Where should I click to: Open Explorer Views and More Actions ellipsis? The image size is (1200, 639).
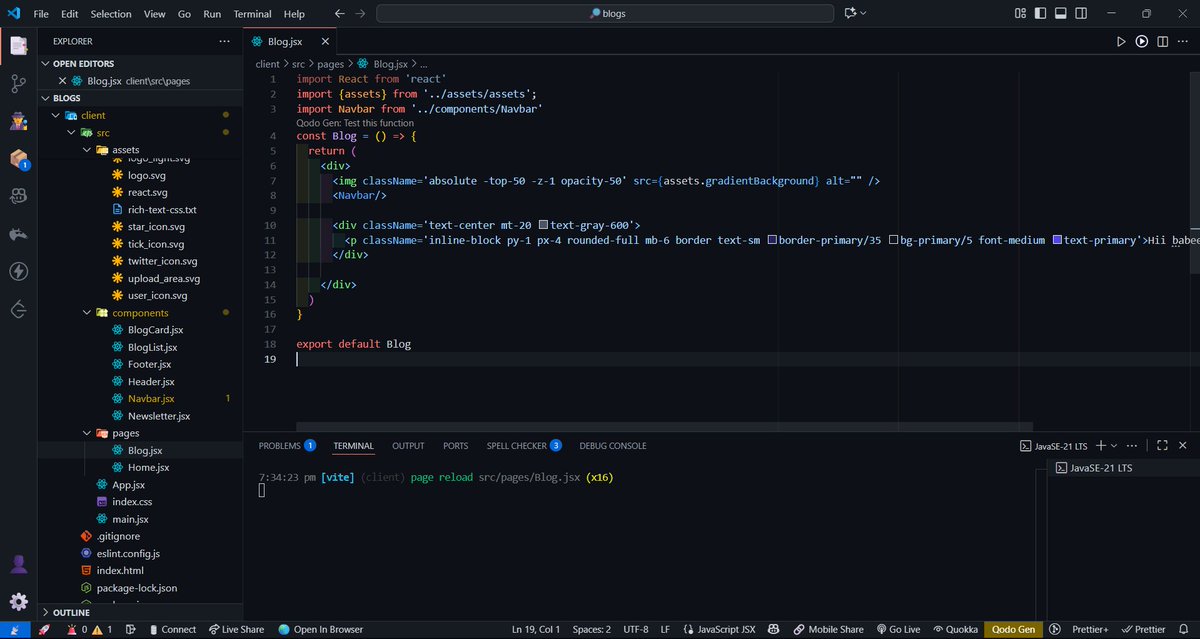click(x=224, y=42)
